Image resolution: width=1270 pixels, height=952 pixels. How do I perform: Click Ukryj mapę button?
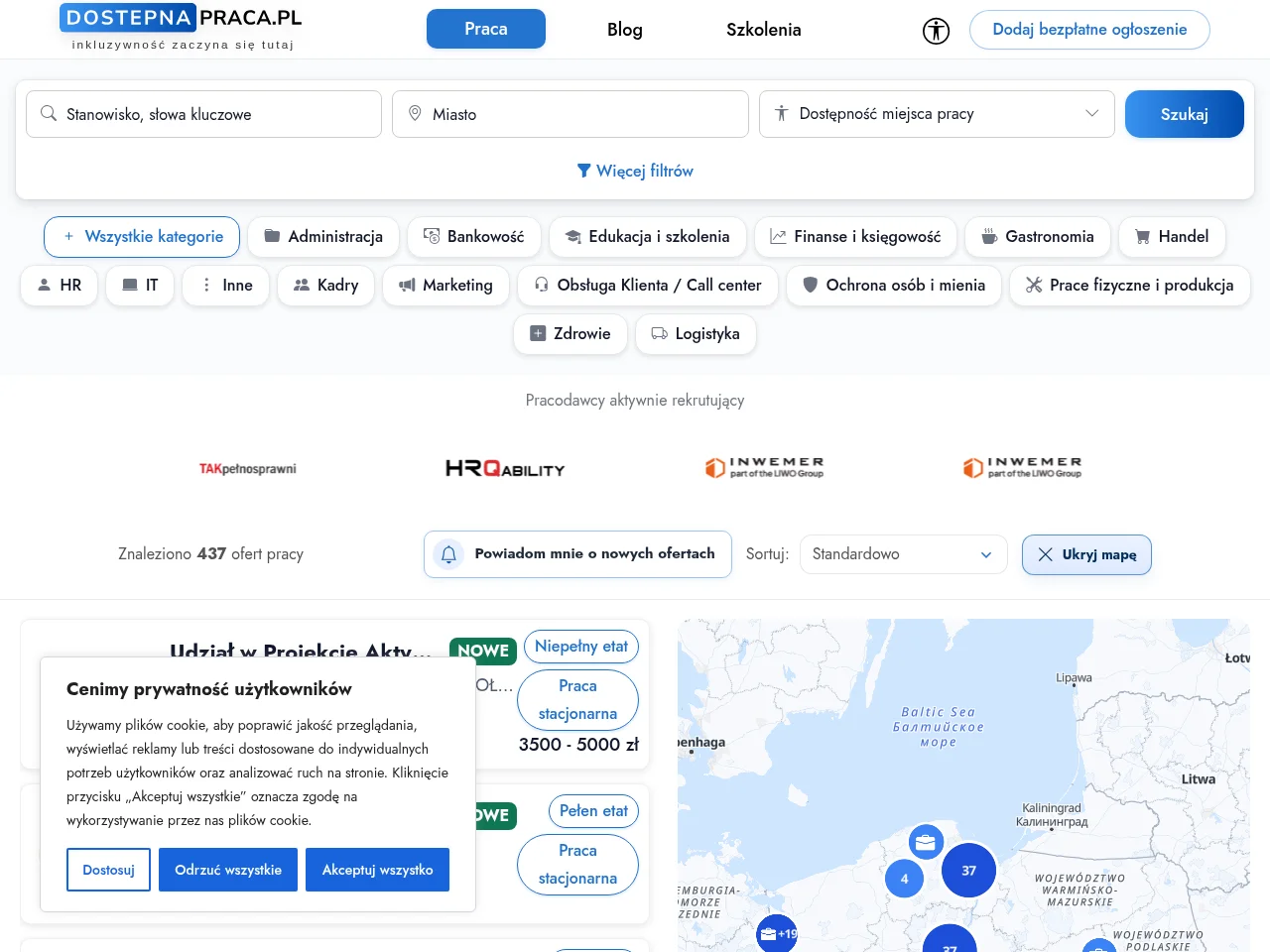(x=1086, y=554)
